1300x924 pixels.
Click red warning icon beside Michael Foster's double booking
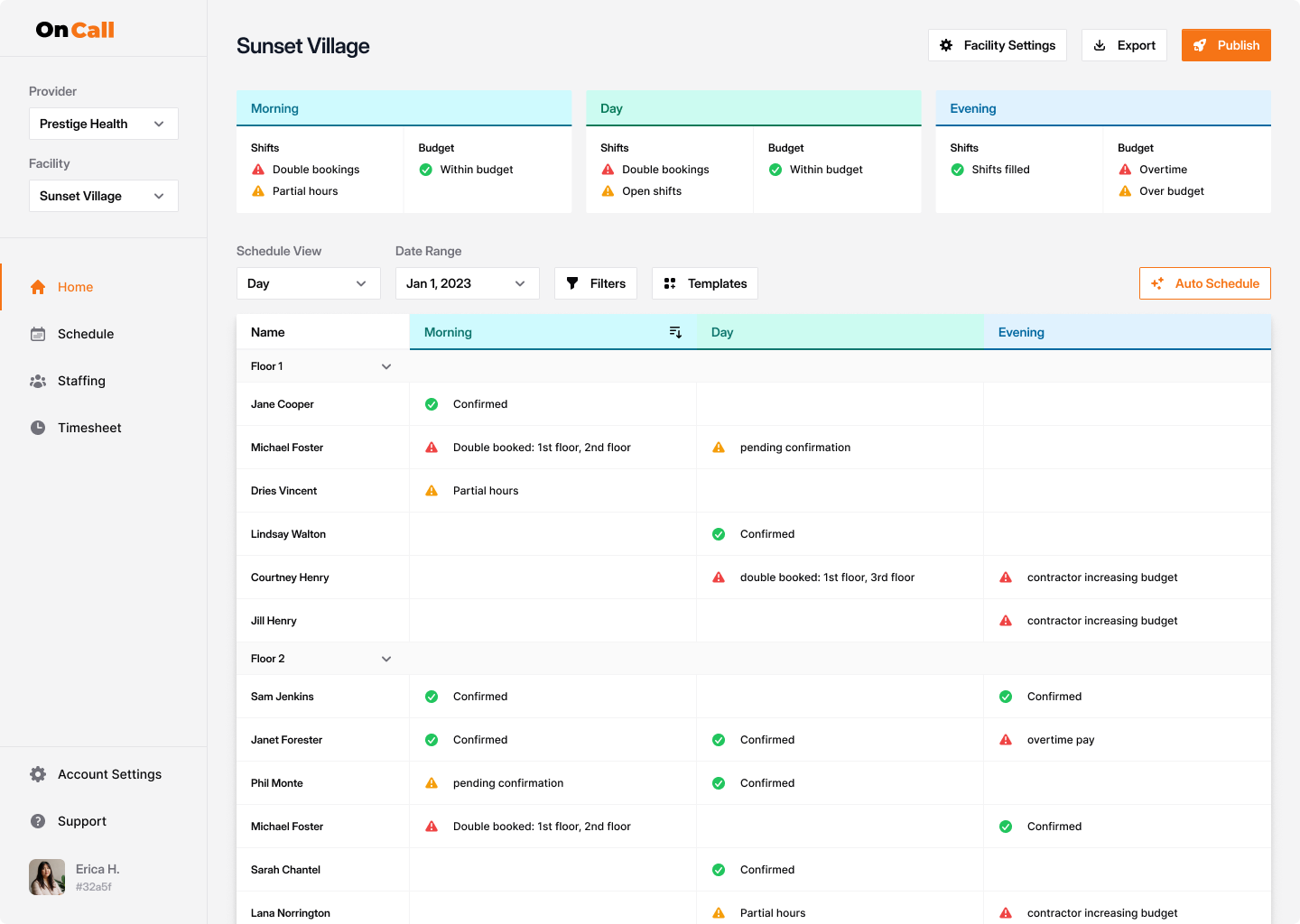(x=432, y=448)
